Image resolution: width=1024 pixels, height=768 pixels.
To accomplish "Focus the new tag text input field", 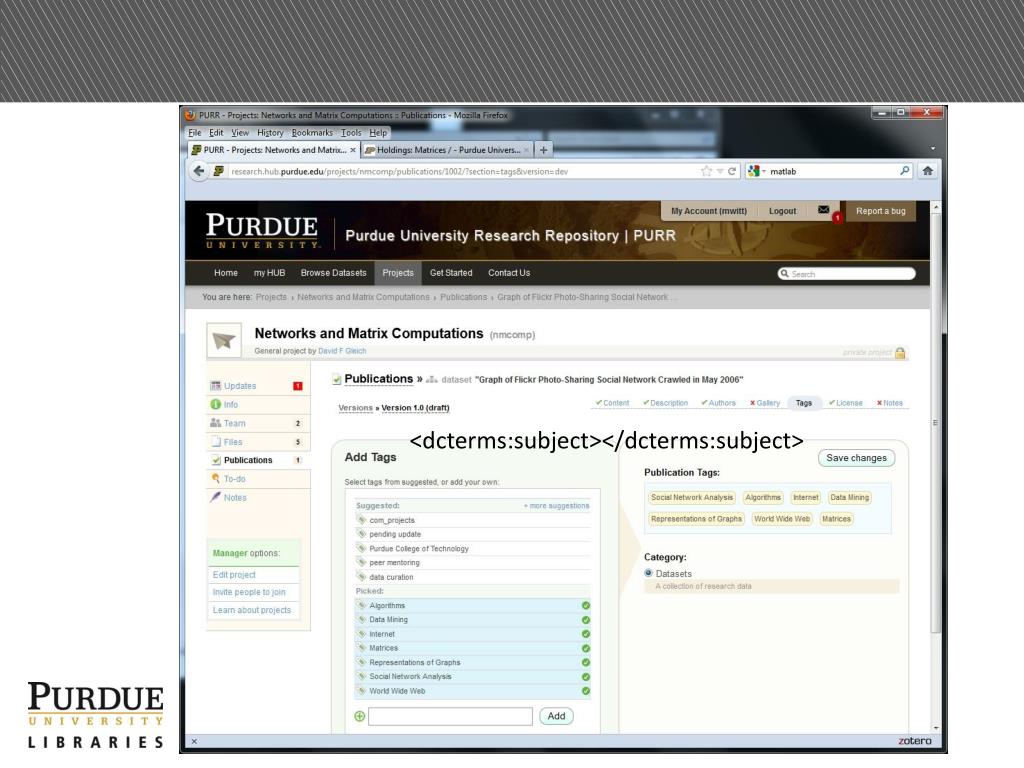I will pyautogui.click(x=450, y=716).
